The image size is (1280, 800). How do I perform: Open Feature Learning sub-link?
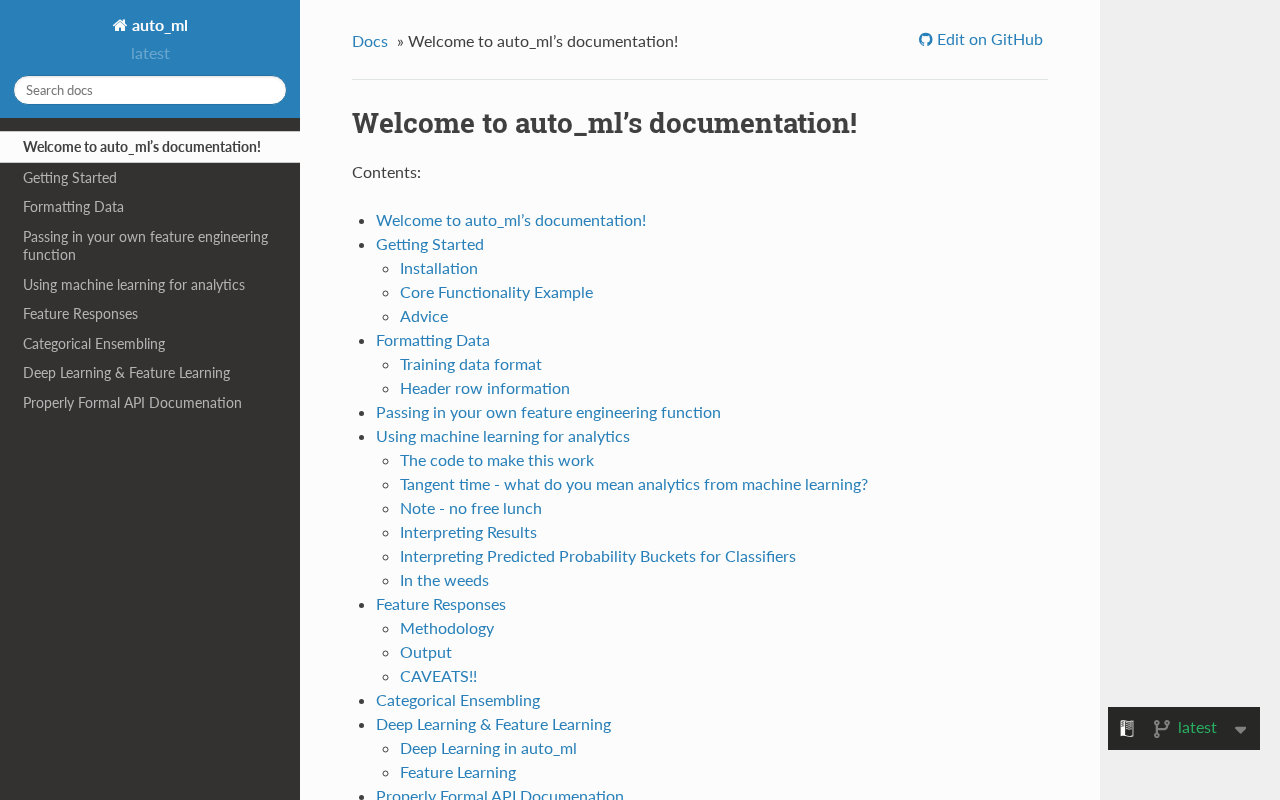point(458,772)
